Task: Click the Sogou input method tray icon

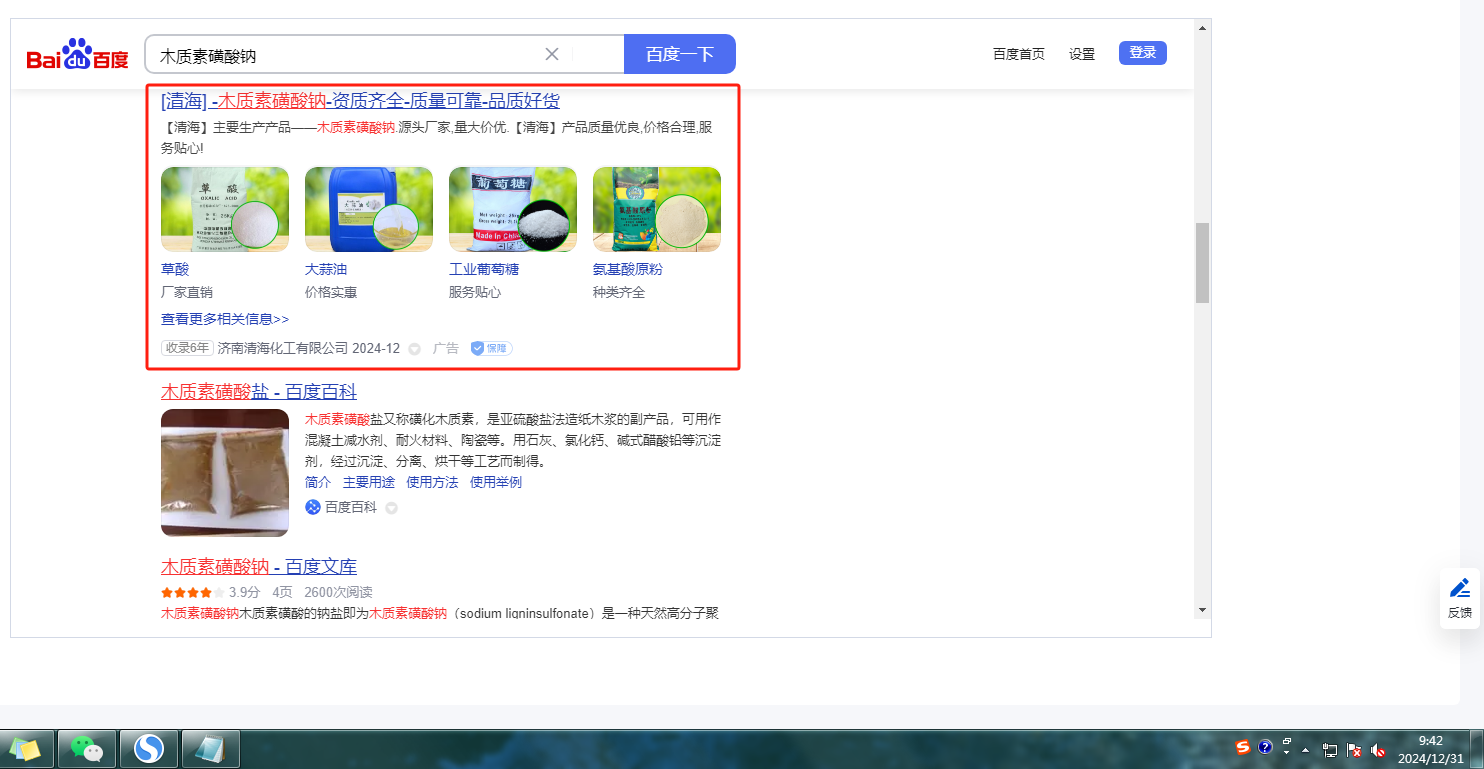Action: tap(1243, 747)
